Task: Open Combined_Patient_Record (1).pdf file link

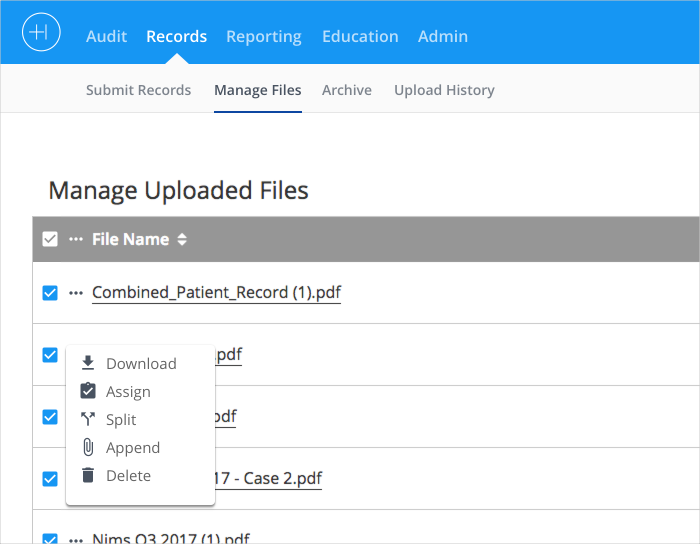Action: [x=217, y=293]
